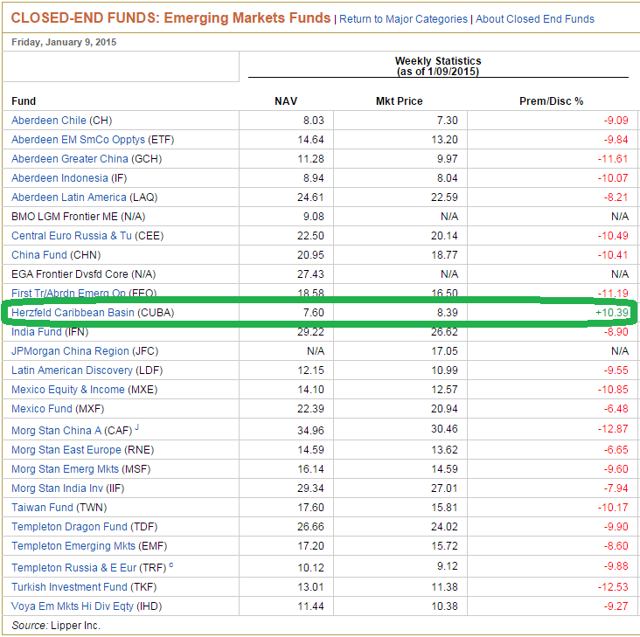Click the Fund column header
The height and width of the screenshot is (637, 640).
click(x=24, y=101)
